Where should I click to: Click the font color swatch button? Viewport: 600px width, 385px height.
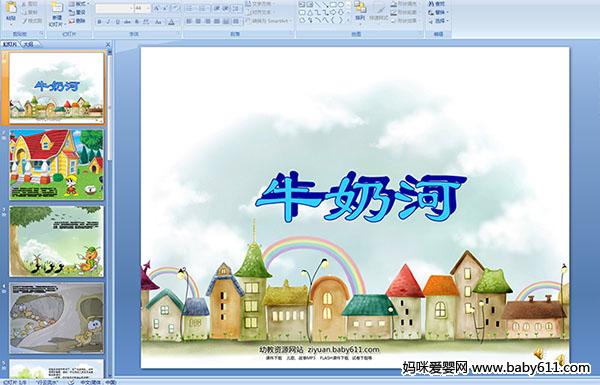point(171,22)
